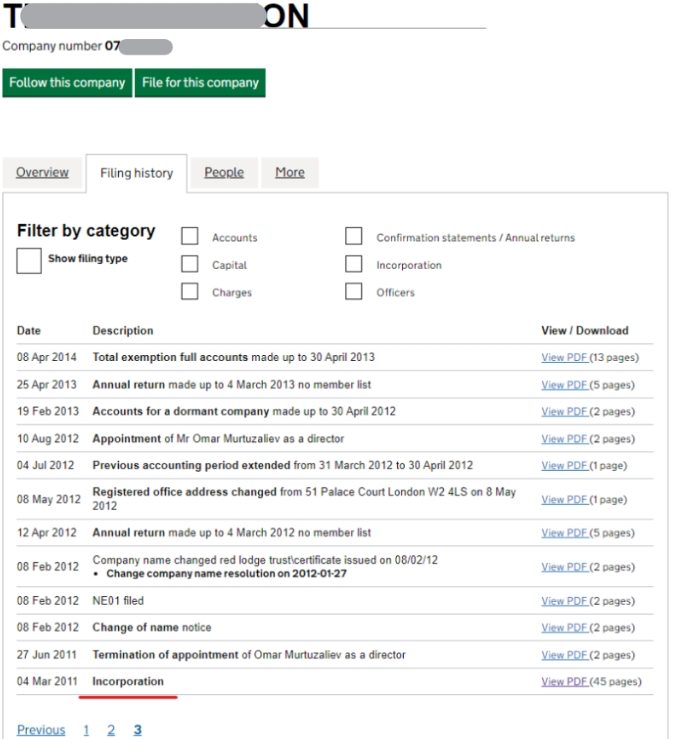Check Confirmation statements / Annual returns filter
Viewport: 675px width, 739px height.
click(x=354, y=236)
